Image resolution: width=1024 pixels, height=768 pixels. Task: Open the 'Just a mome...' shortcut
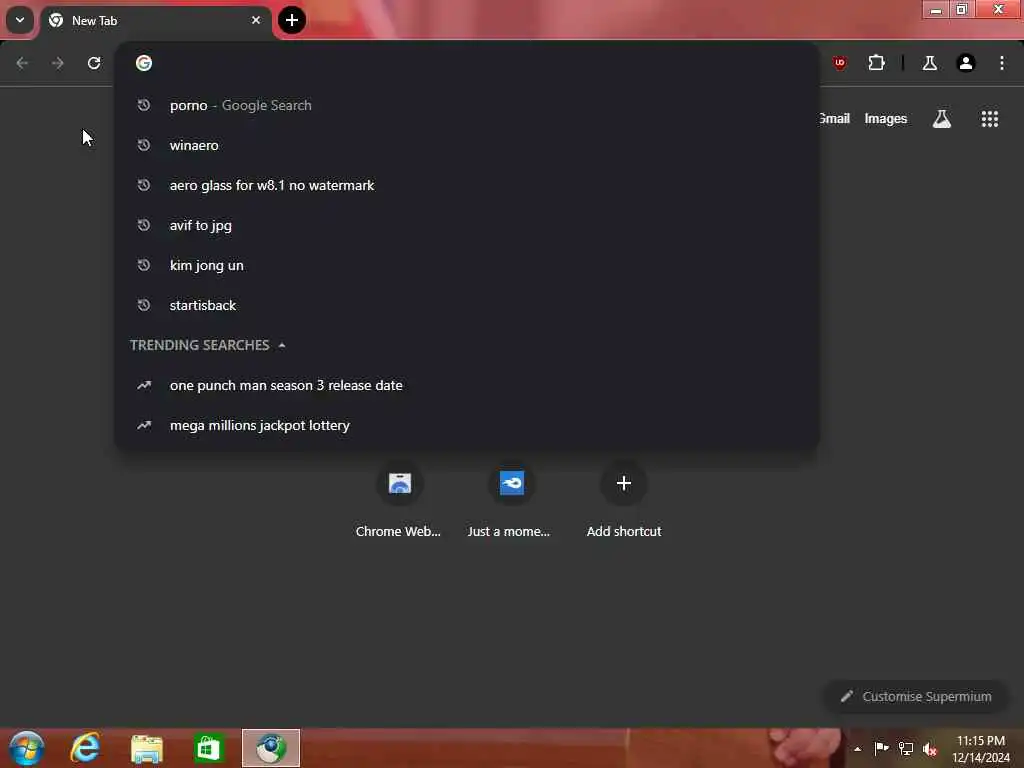pos(511,500)
